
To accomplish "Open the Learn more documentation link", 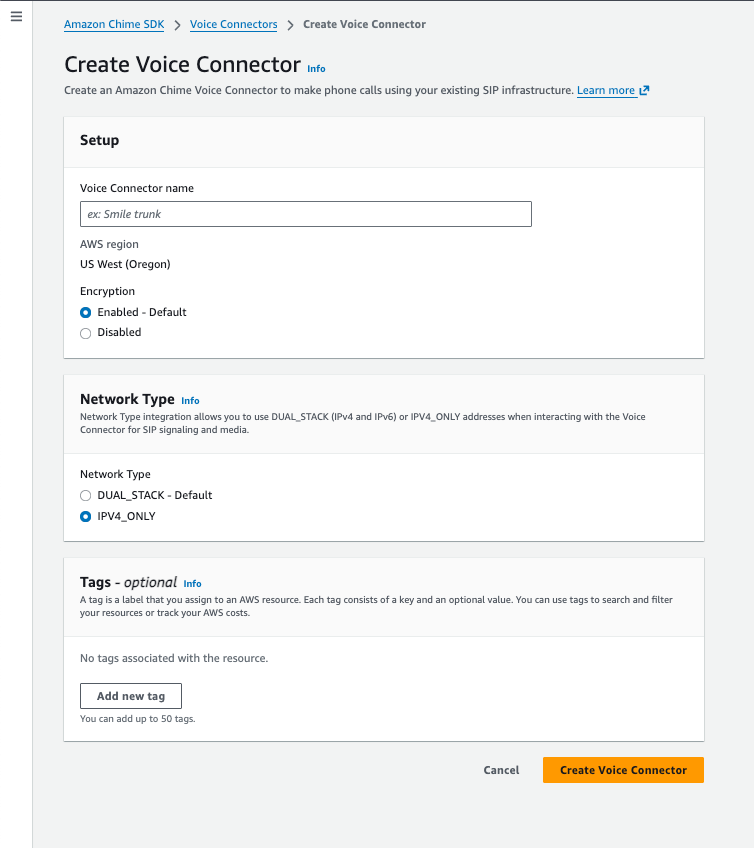I will pyautogui.click(x=605, y=90).
